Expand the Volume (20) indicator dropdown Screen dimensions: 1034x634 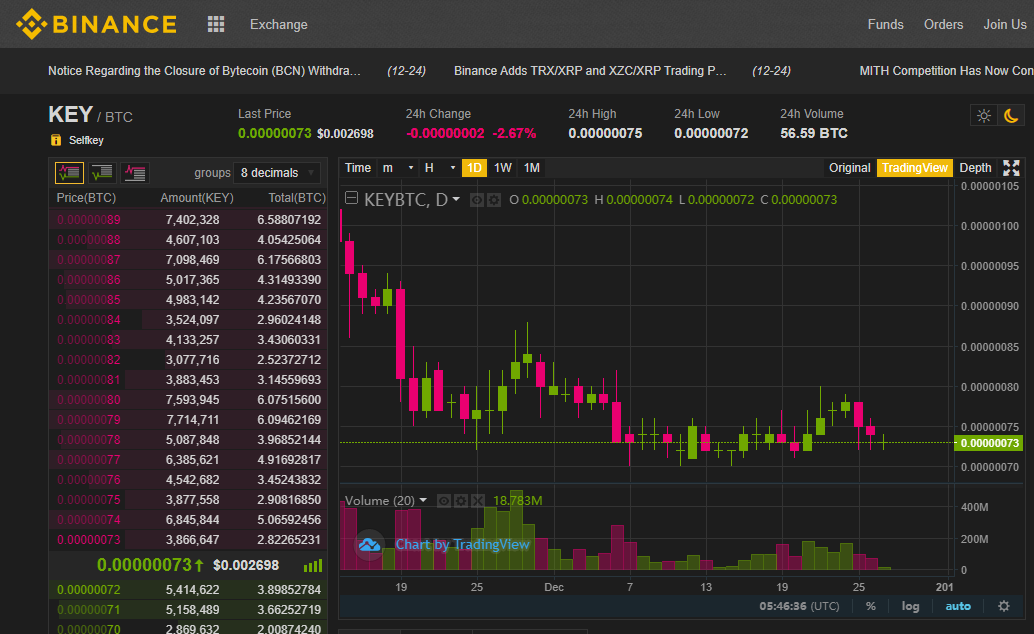coord(423,501)
